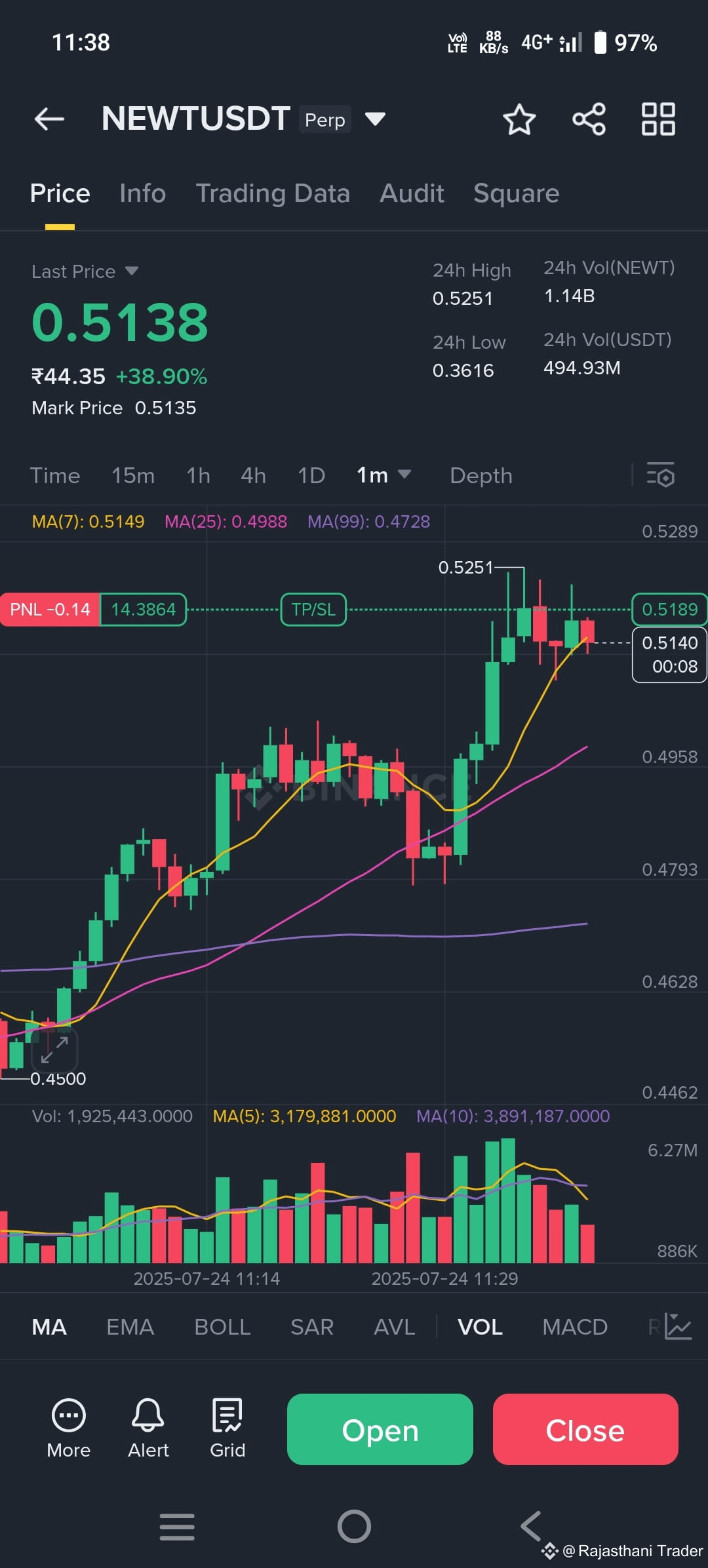Tap Android back chevron
This screenshot has height=1568, width=708.
pos(531,1527)
